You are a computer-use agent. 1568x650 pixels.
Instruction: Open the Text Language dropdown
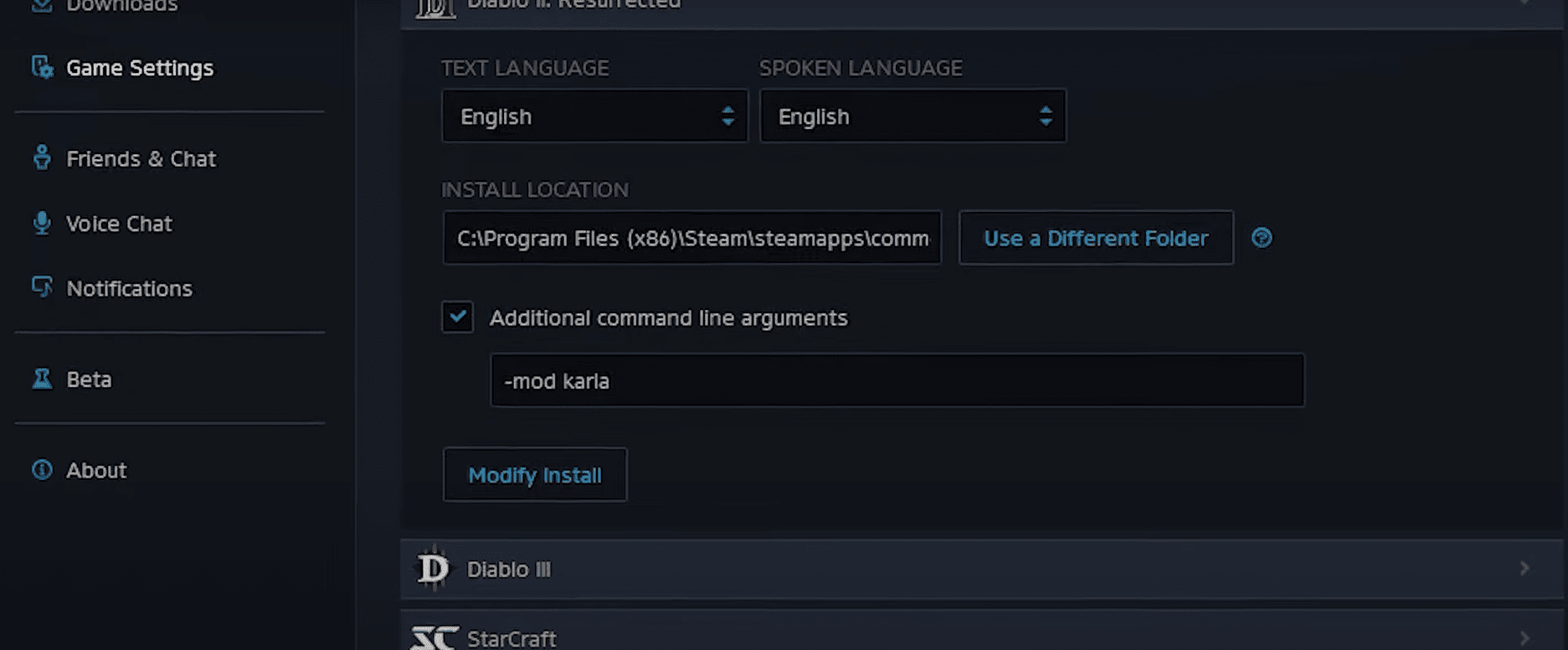point(594,116)
